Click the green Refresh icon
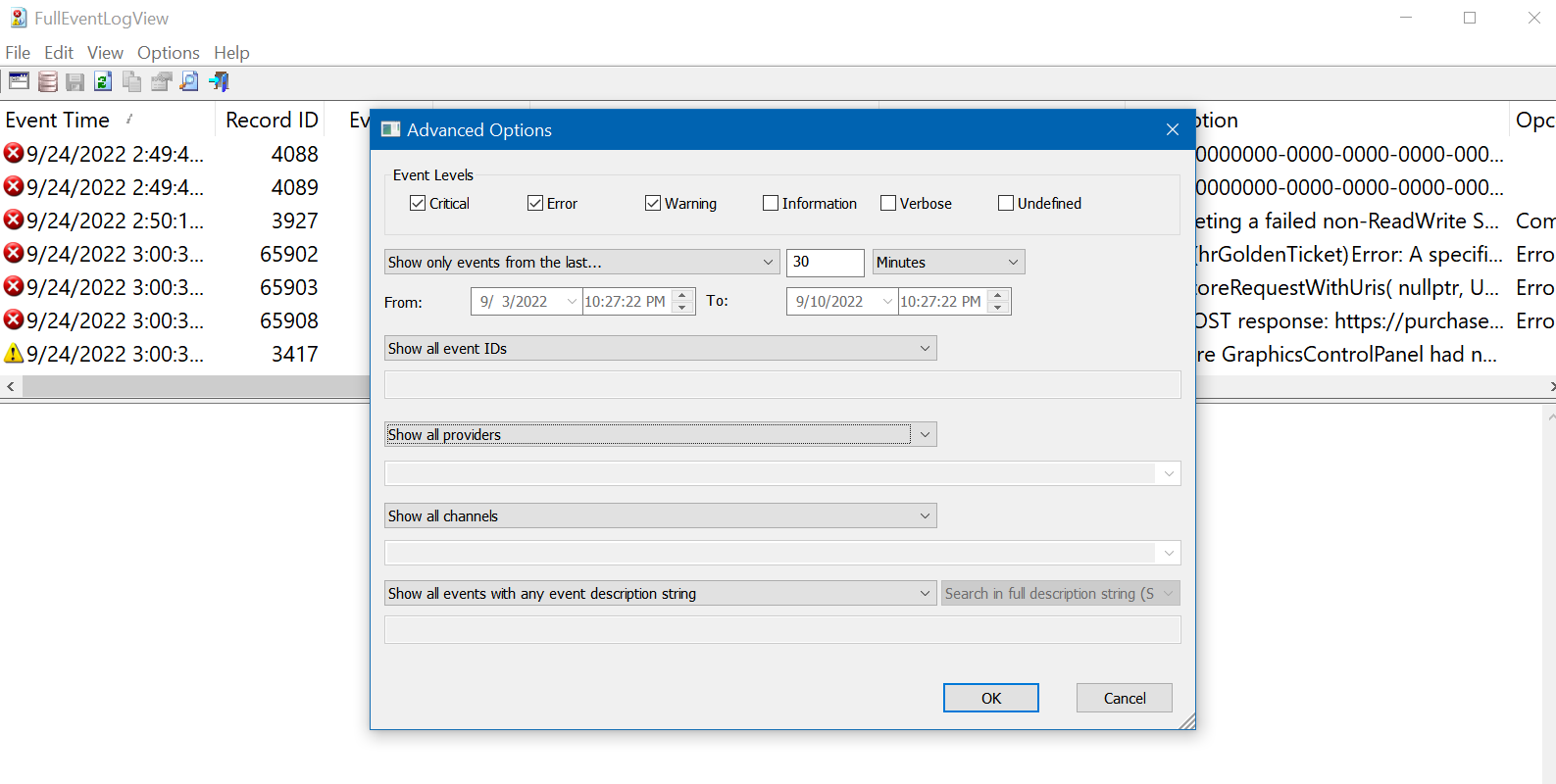The image size is (1556, 784). click(x=103, y=81)
